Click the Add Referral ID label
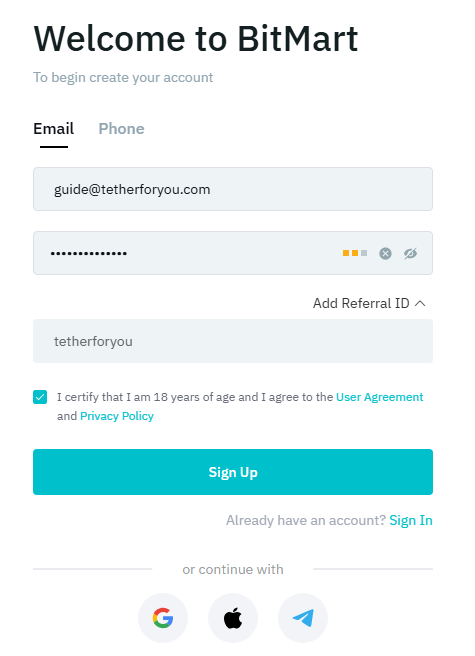Viewport: 475px width, 656px height. pyautogui.click(x=361, y=303)
